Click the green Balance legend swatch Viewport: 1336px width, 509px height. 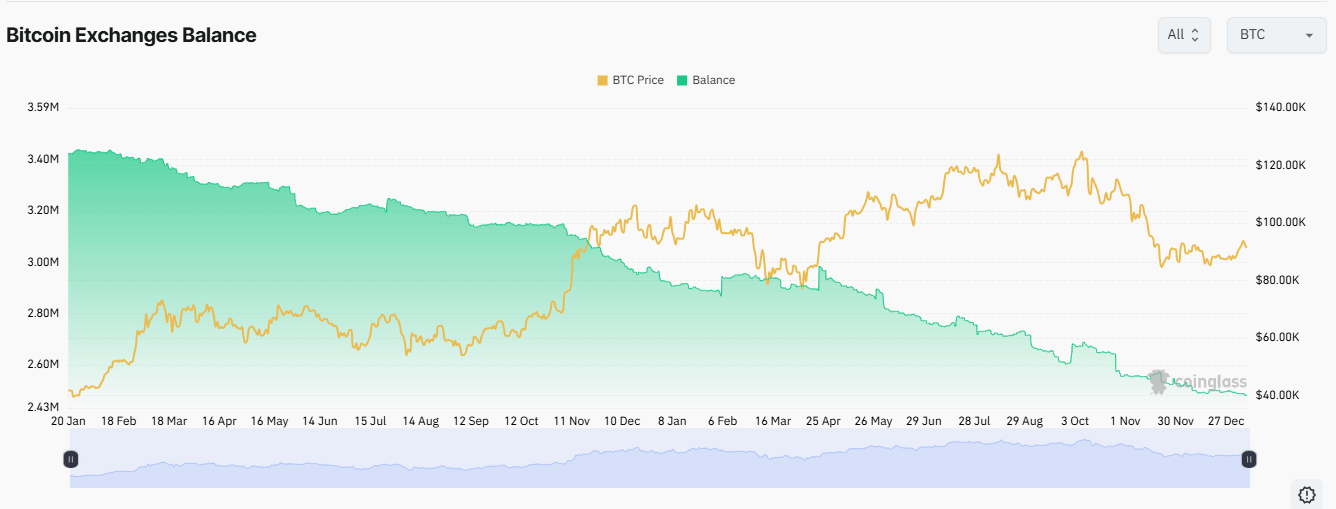coord(683,80)
